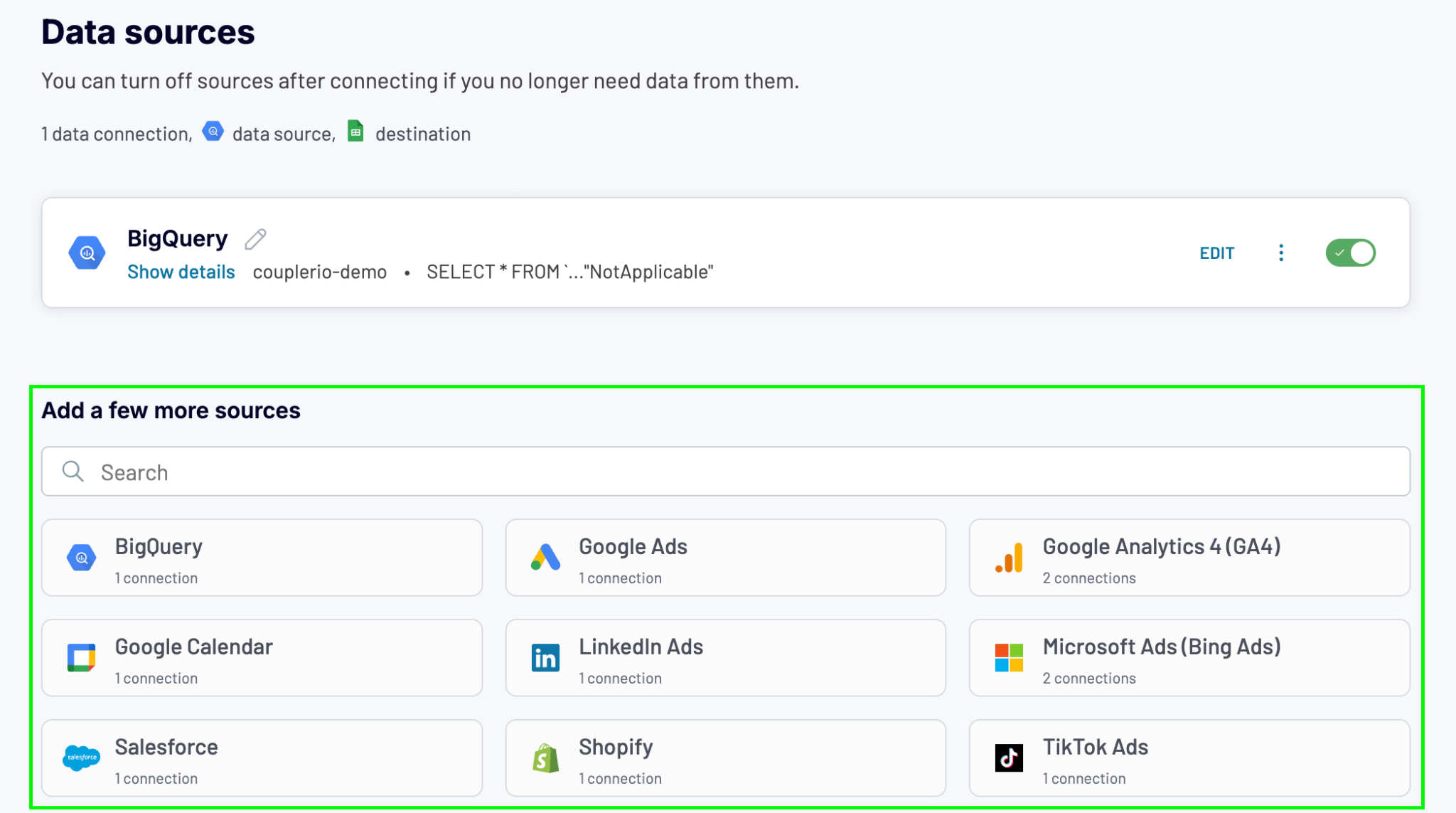Open the Shopify source card

point(725,758)
